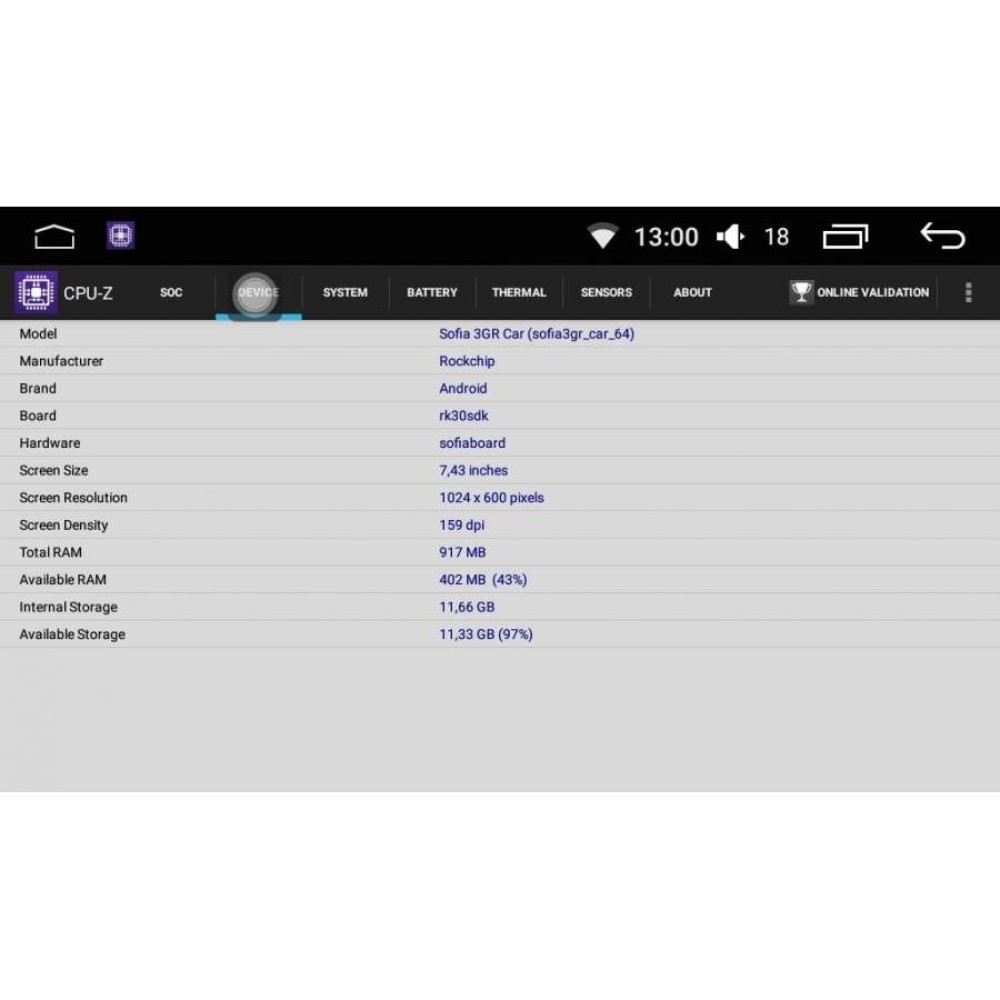The image size is (1000, 1000).
Task: Select the Model row label
Action: [x=38, y=334]
